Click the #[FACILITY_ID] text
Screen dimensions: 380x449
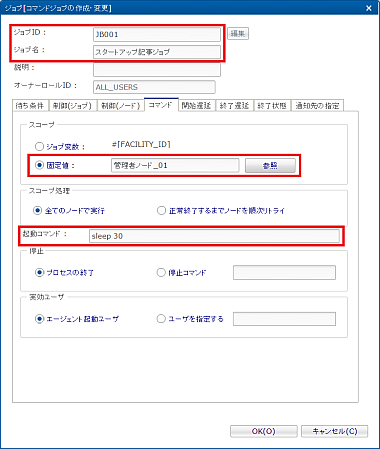141,144
